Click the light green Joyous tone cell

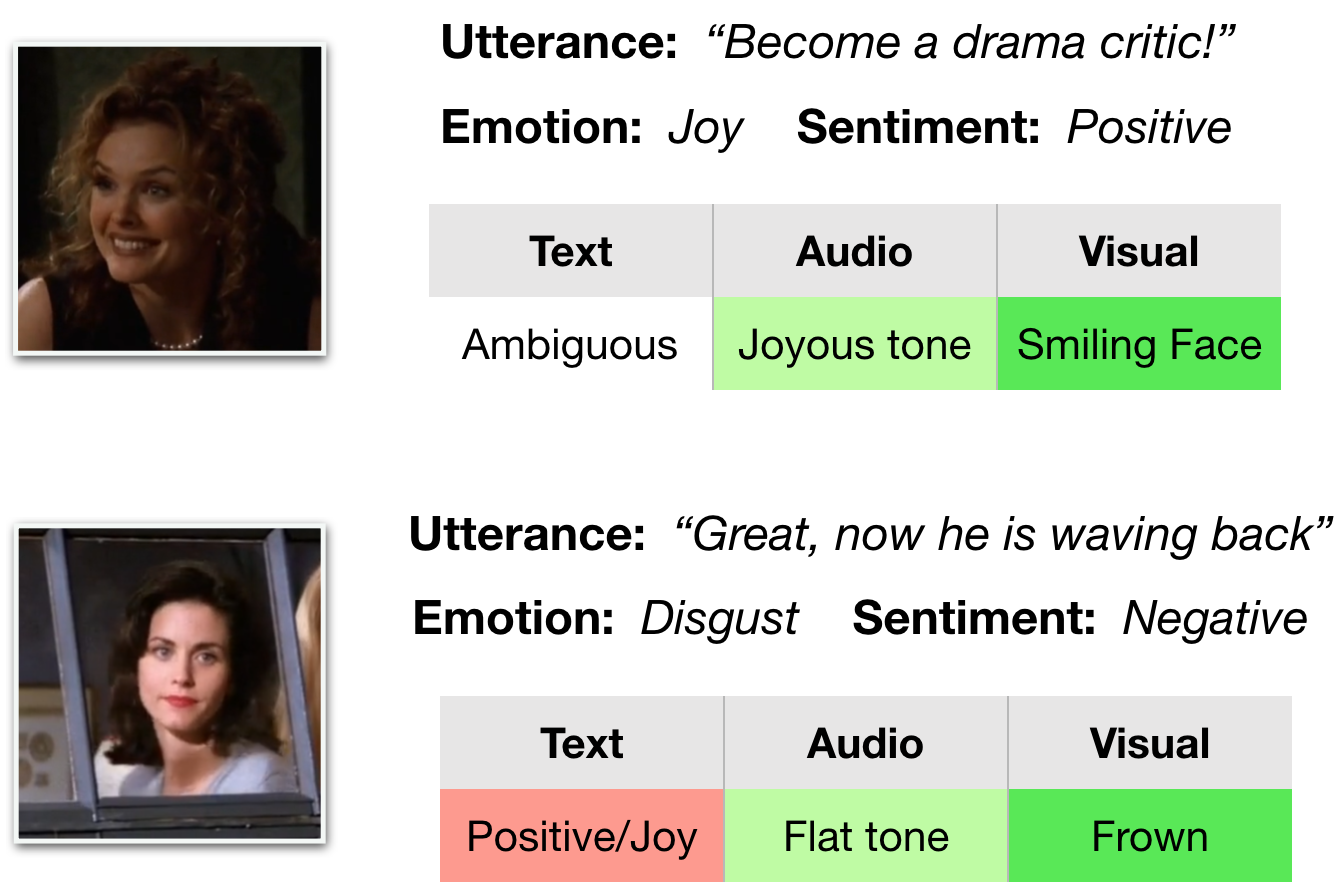(x=855, y=344)
